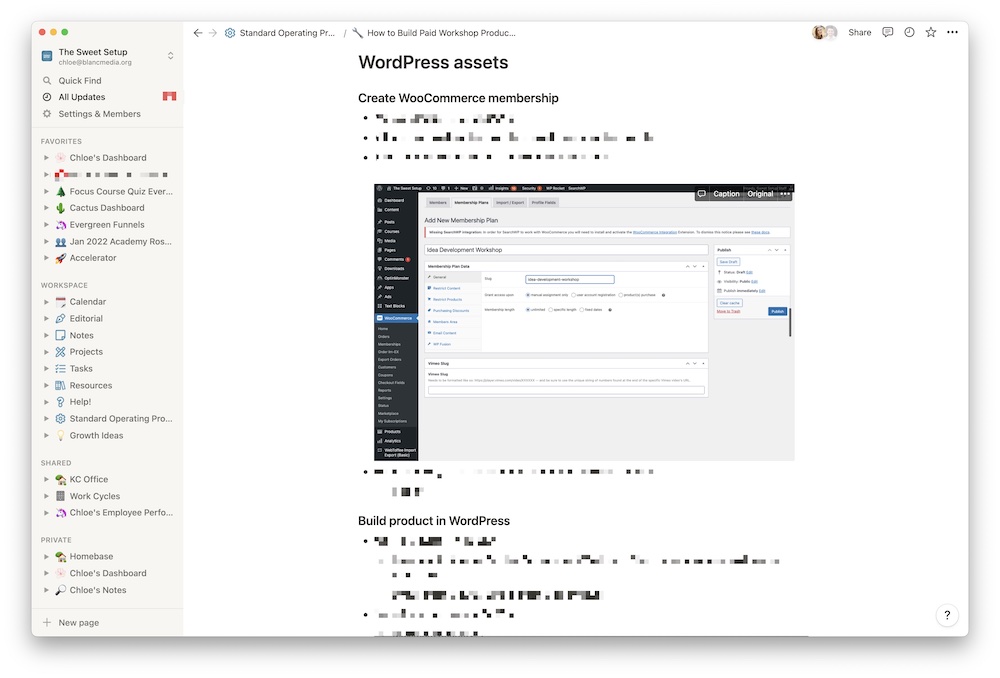Open the embedded WordPress screenshot image
Viewport: 1000px width, 678px height.
point(584,323)
